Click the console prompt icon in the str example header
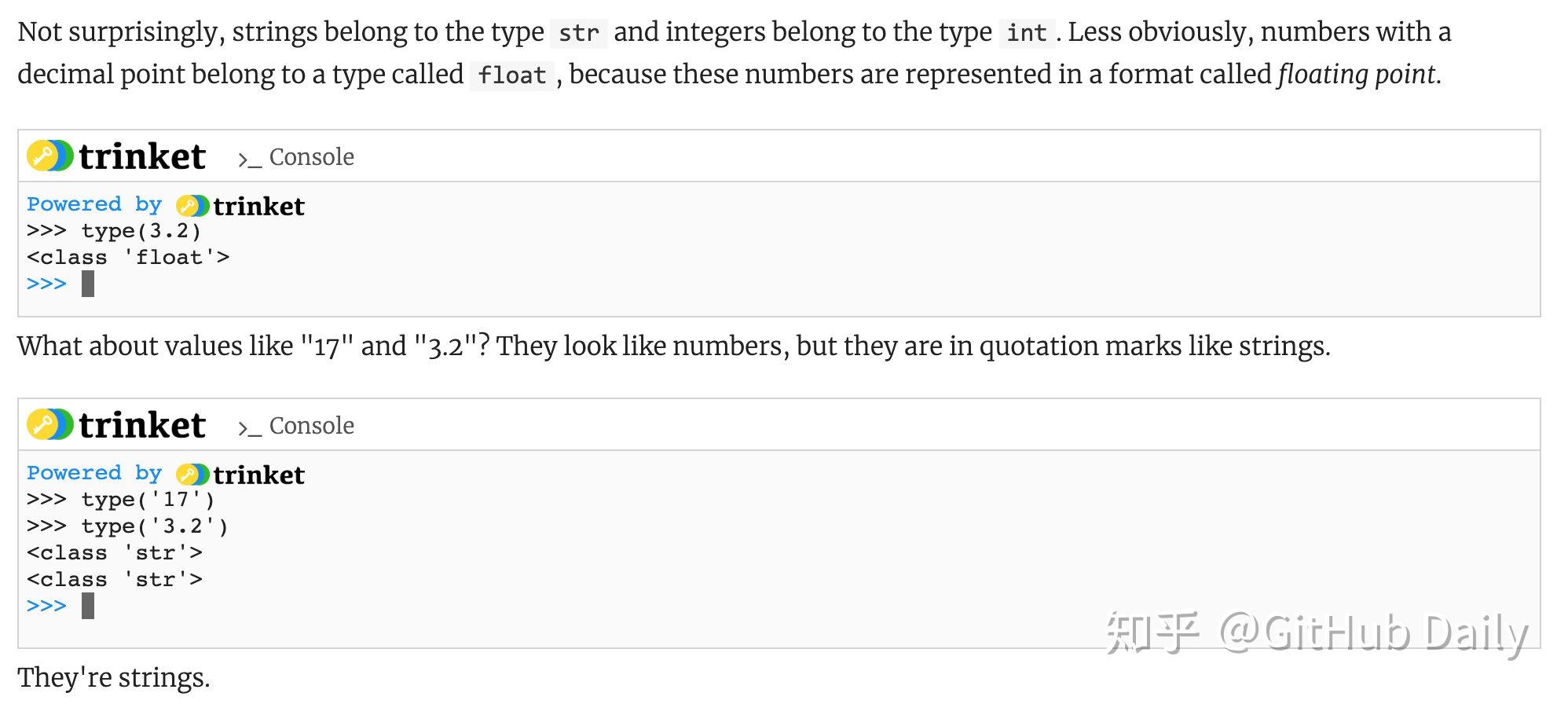Image resolution: width=1568 pixels, height=704 pixels. 249,427
